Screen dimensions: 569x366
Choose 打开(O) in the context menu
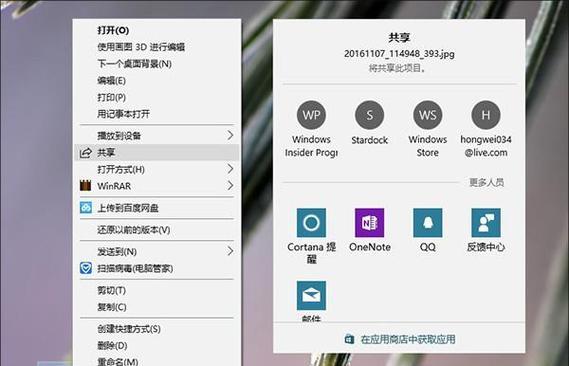click(x=113, y=30)
